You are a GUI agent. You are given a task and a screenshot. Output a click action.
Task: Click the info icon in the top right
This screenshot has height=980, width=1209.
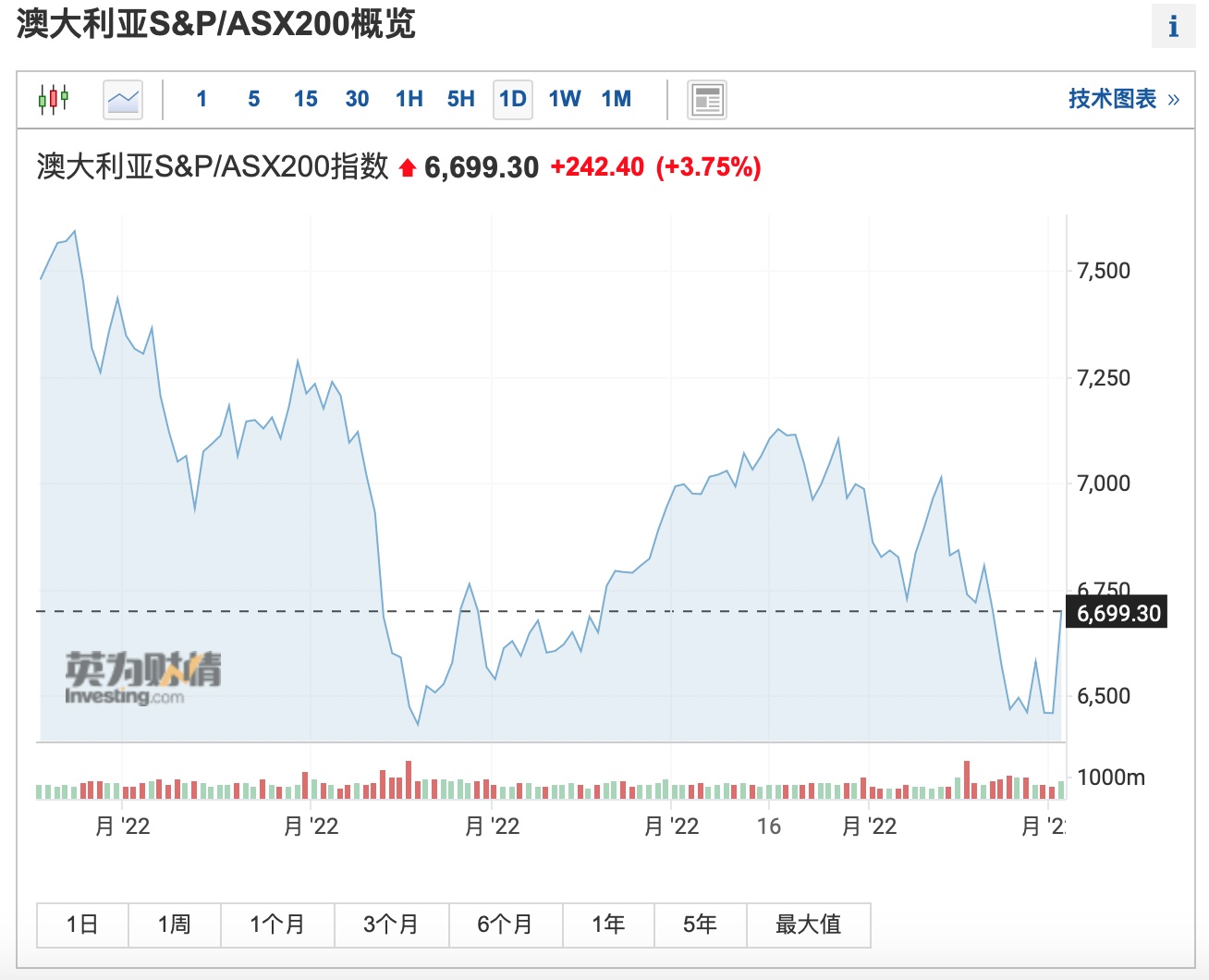point(1173,26)
